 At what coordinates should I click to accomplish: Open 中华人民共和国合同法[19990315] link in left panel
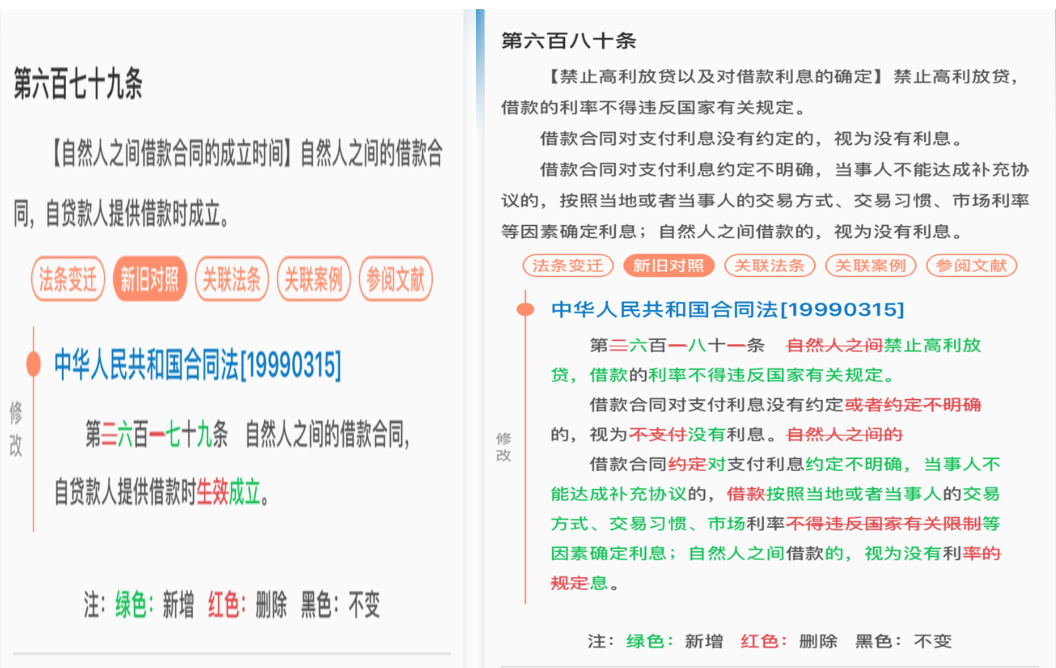pyautogui.click(x=197, y=365)
